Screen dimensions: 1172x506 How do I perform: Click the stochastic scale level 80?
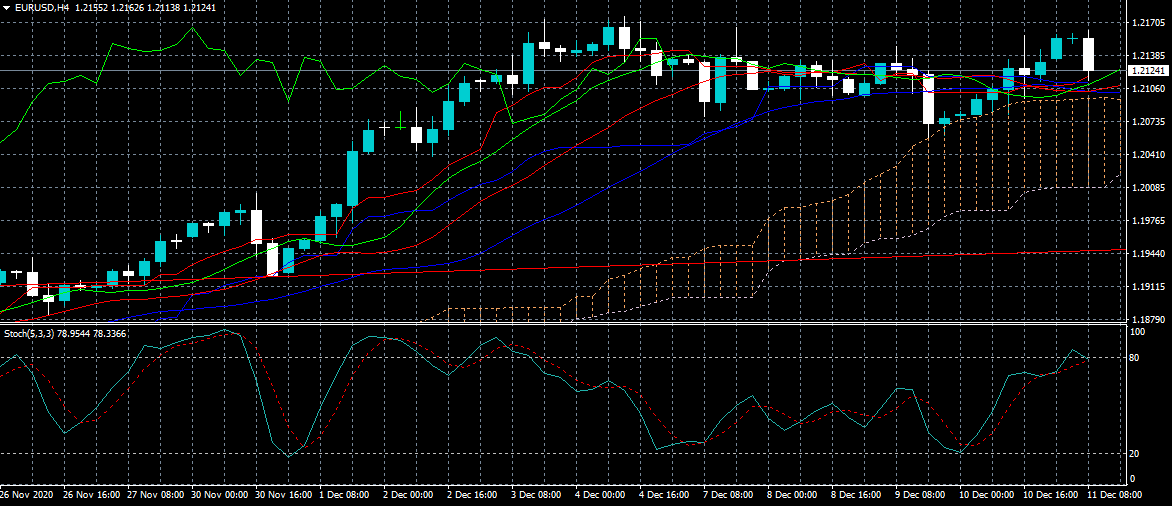[x=1136, y=358]
